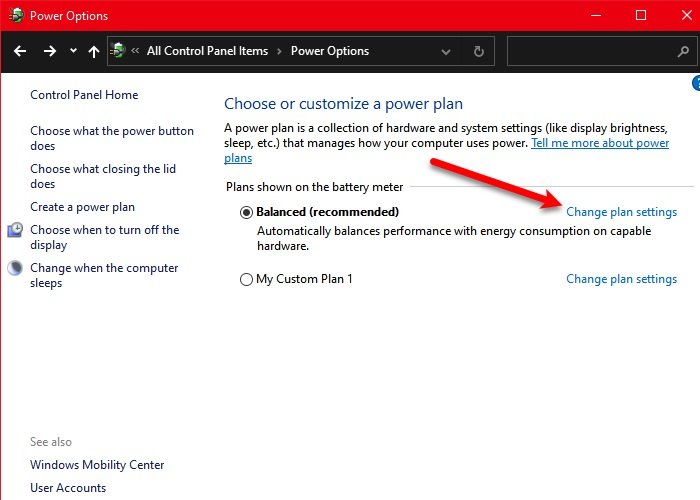Click the Back navigation arrow
This screenshot has width=700, height=500.
(x=21, y=51)
